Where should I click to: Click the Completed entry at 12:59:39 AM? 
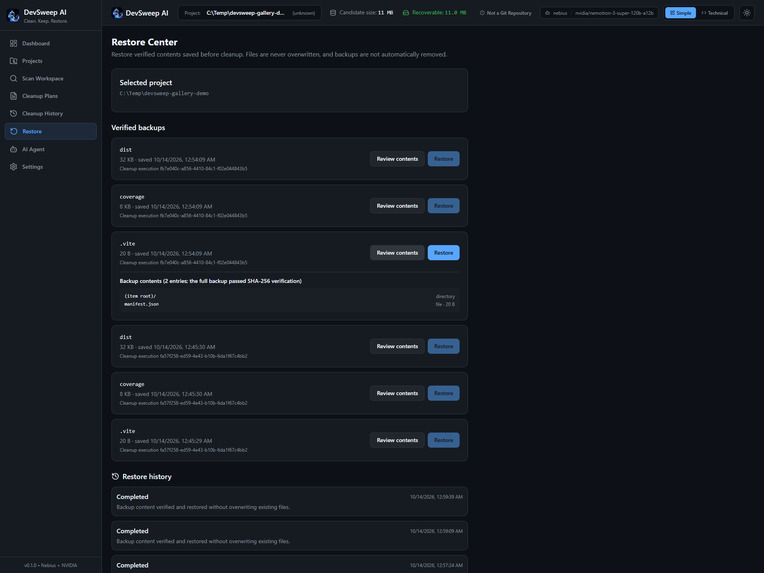(289, 501)
